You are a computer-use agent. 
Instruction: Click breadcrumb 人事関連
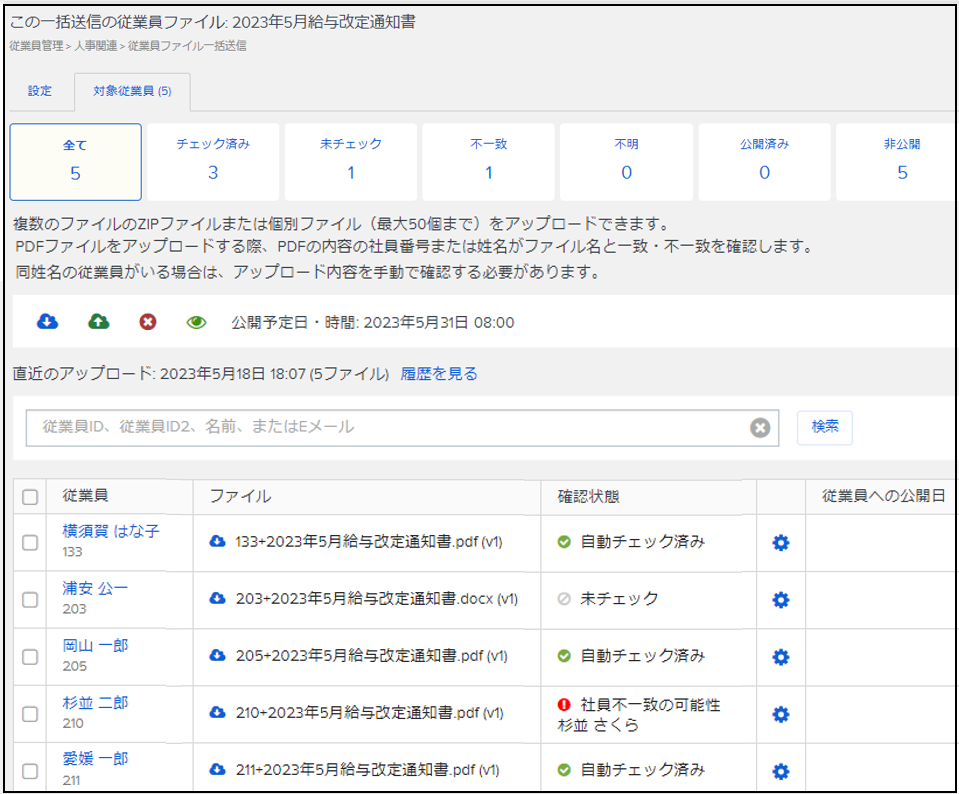[x=95, y=46]
